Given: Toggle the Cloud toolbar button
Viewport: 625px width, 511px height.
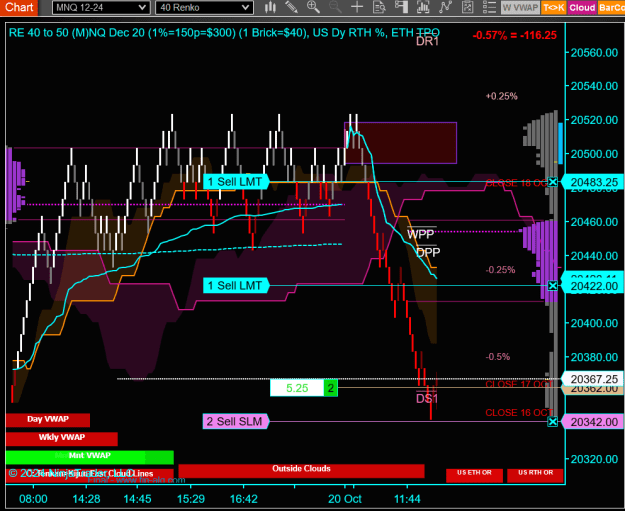Looking at the screenshot, I should (x=582, y=8).
